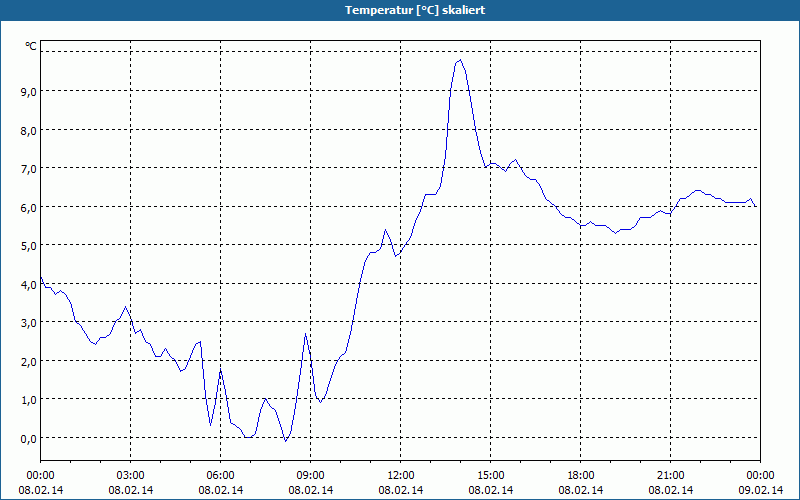Select the 06:00 time axis label
This screenshot has width=800, height=500.
point(220,476)
